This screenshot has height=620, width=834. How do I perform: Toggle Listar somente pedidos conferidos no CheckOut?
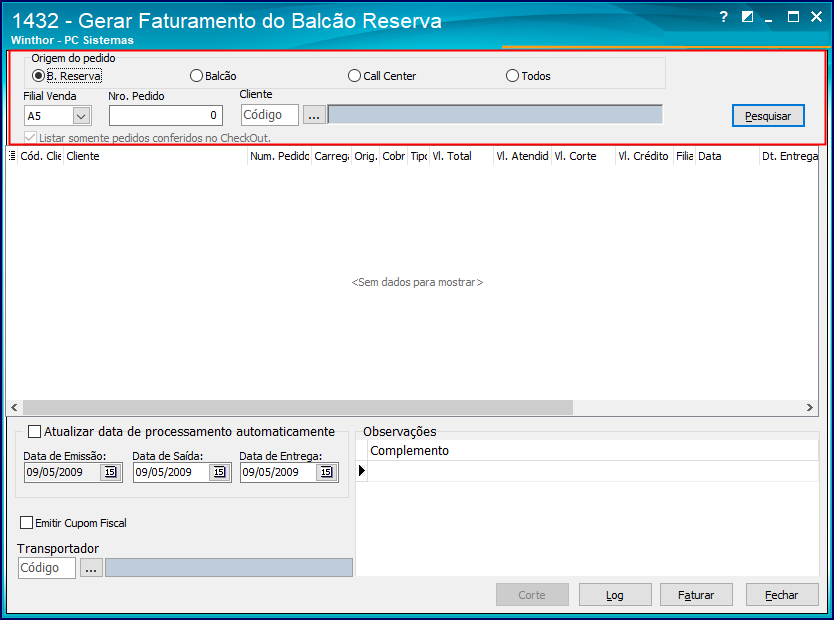30,138
